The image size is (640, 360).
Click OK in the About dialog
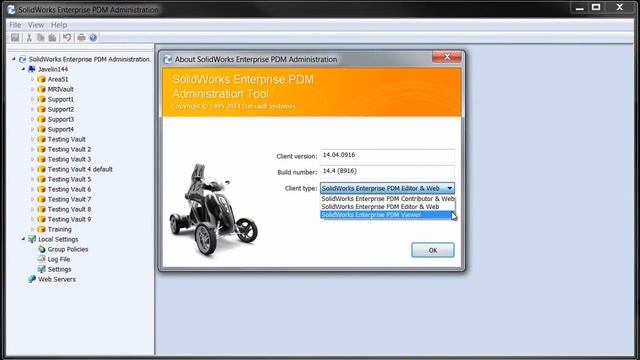tap(433, 250)
